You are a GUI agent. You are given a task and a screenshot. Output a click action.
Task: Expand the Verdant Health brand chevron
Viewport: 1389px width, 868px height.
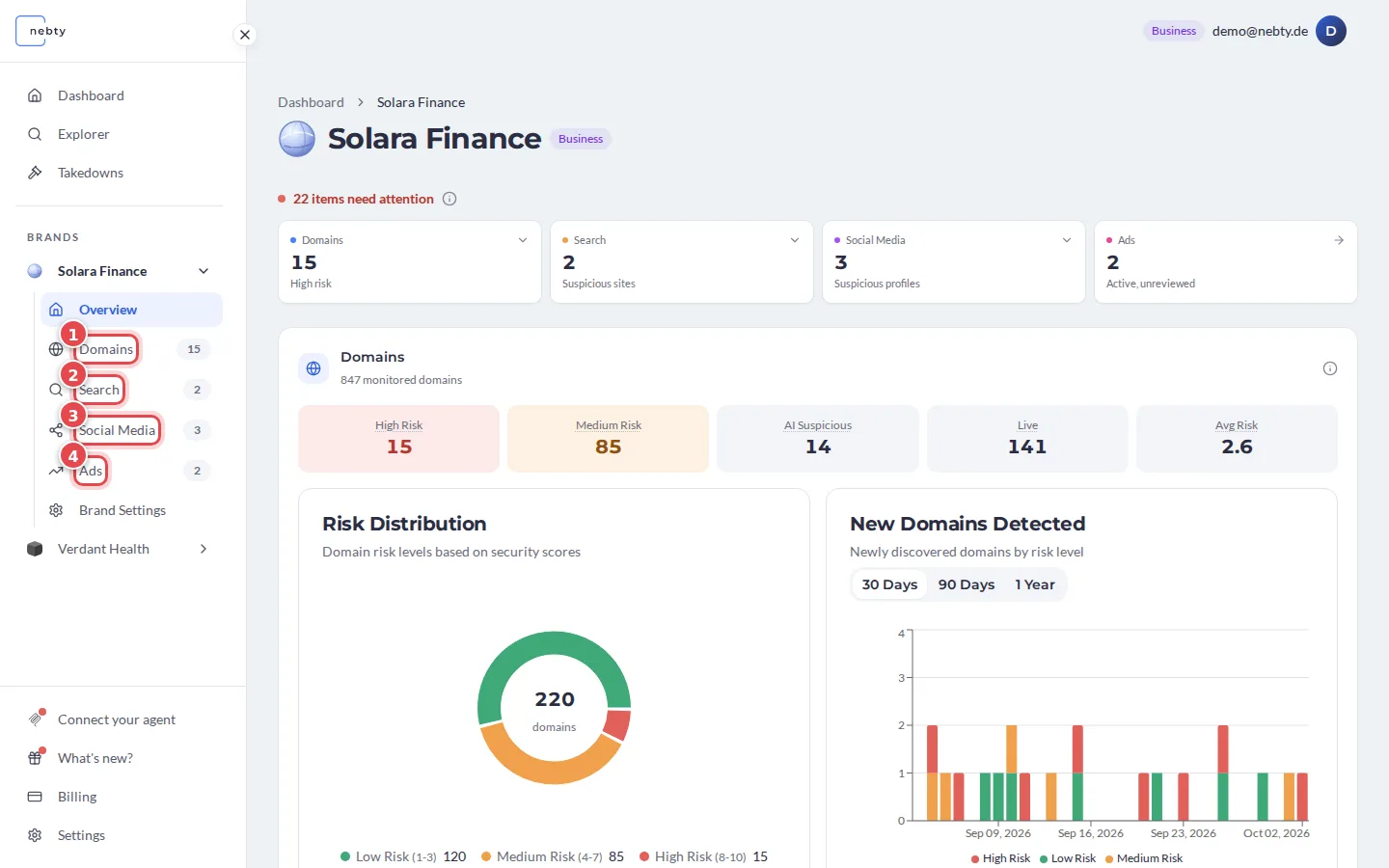pyautogui.click(x=204, y=549)
